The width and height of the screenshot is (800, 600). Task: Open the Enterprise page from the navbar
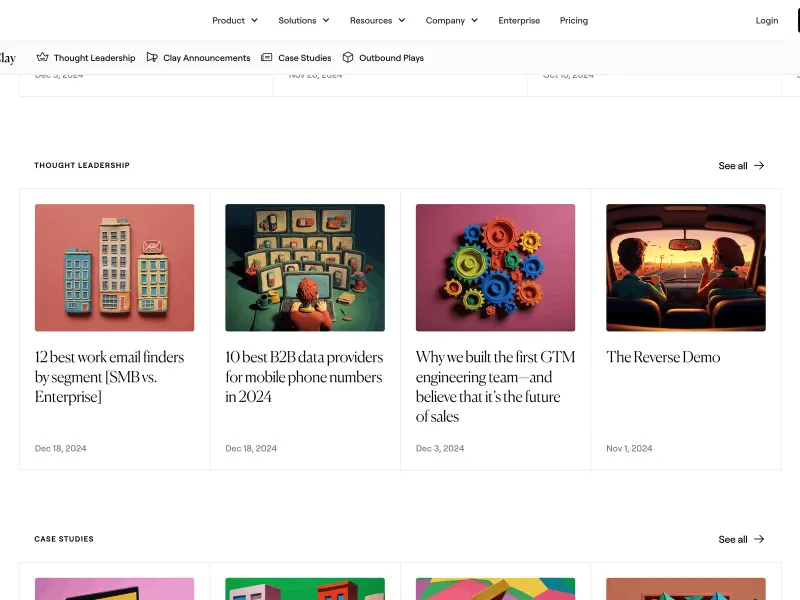point(519,20)
